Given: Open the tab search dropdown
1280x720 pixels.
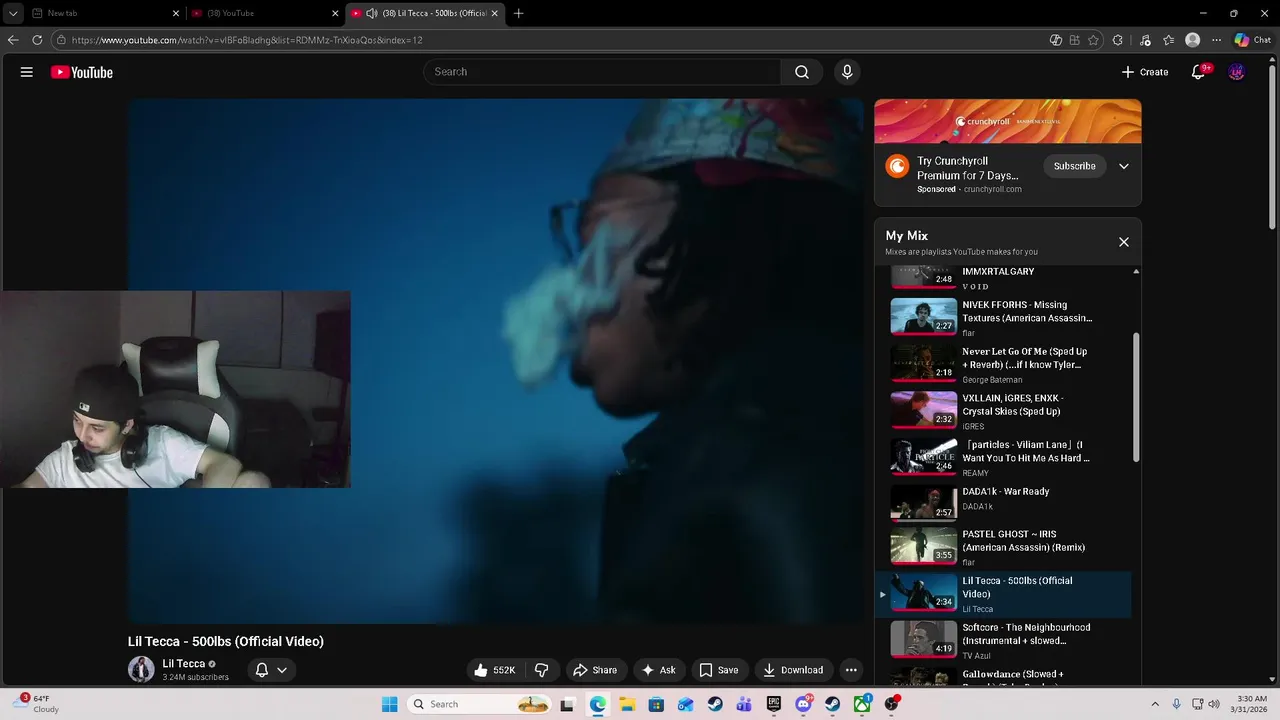Looking at the screenshot, I should [x=13, y=13].
